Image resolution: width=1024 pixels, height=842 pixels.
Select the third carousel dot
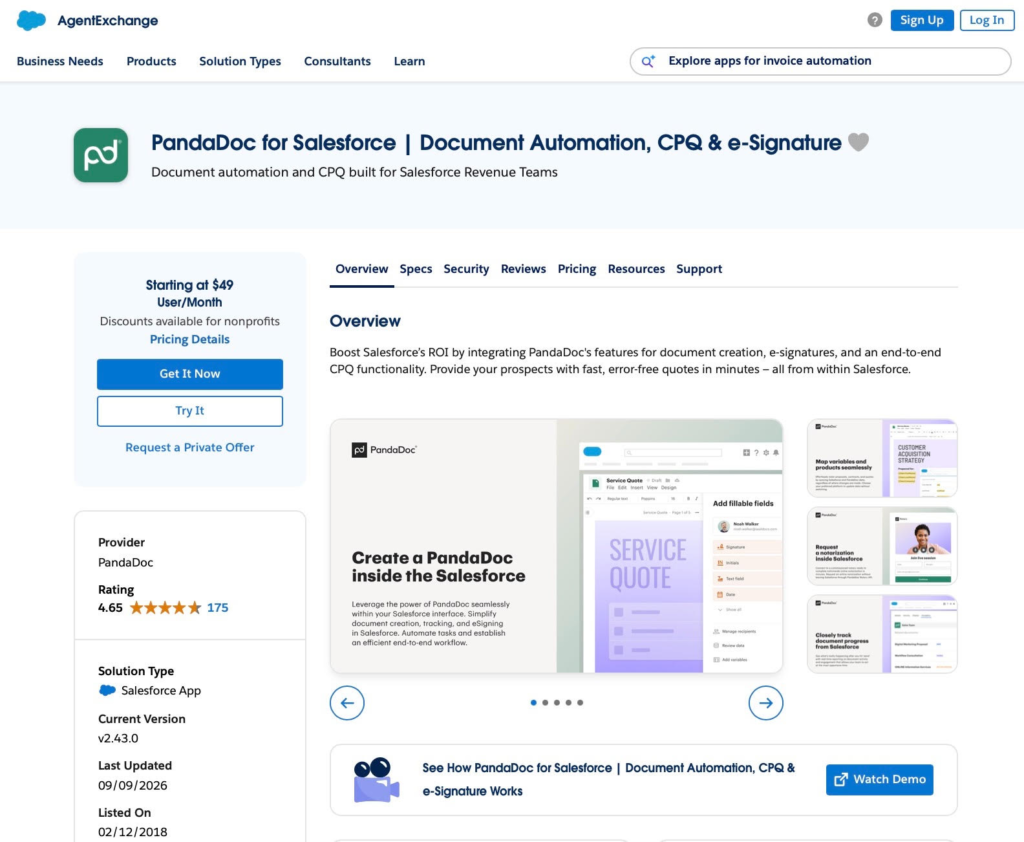557,703
